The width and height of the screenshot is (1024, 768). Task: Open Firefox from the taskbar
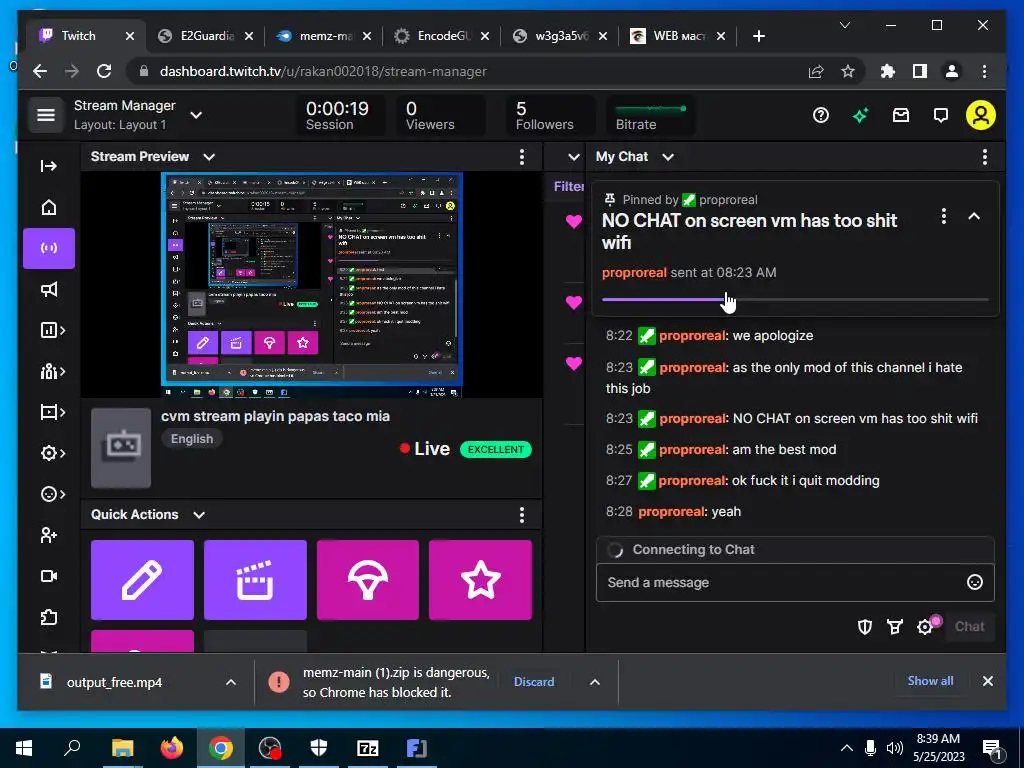coord(171,748)
